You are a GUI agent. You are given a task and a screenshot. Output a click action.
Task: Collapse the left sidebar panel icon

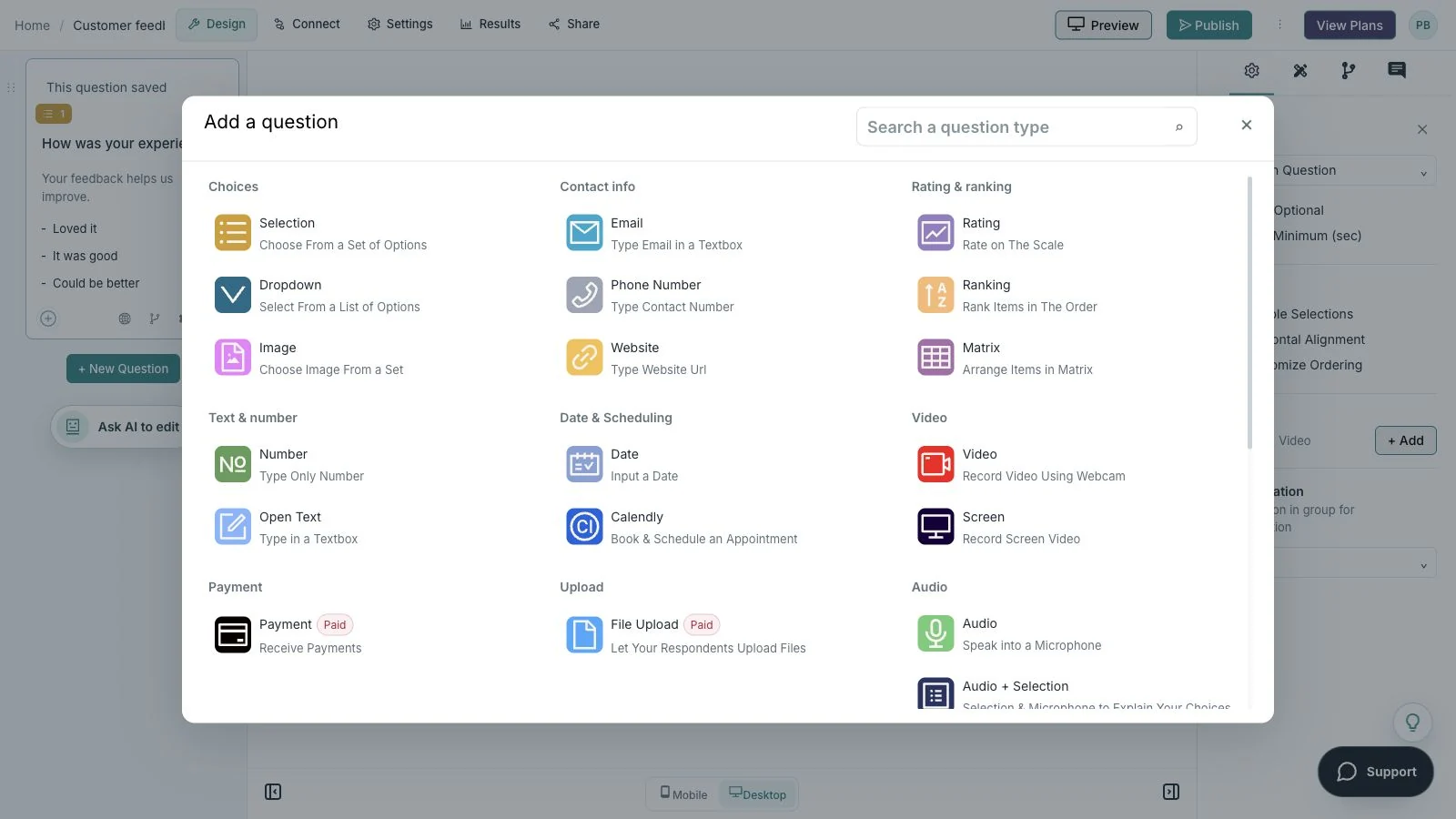point(273,793)
